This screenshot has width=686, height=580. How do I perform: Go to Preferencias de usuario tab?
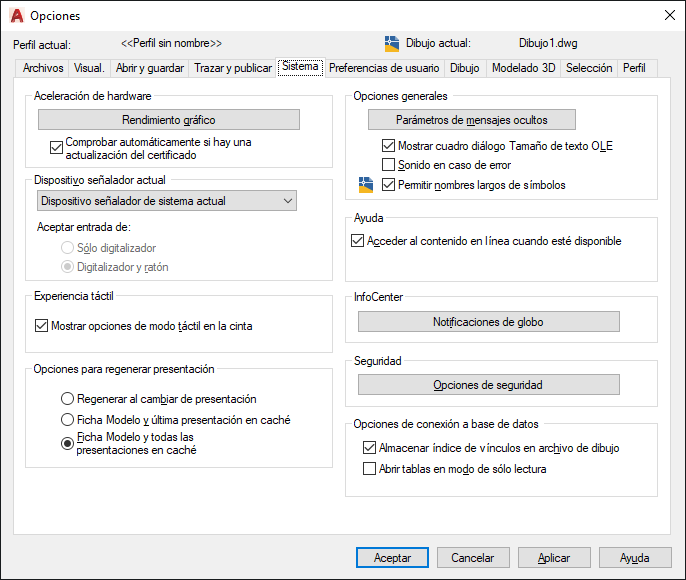384,68
